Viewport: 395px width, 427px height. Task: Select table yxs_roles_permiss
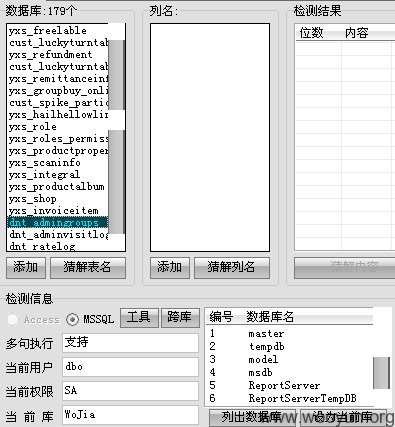click(58, 139)
